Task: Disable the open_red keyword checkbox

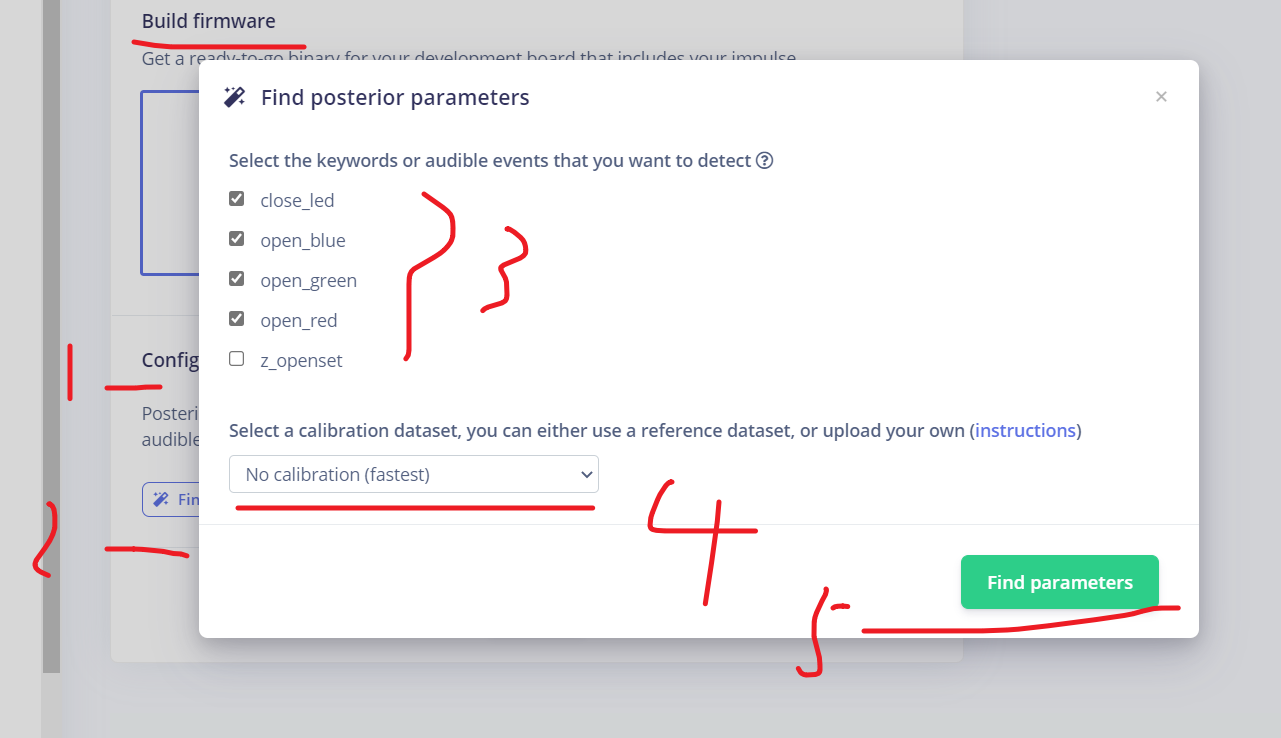Action: click(x=237, y=319)
